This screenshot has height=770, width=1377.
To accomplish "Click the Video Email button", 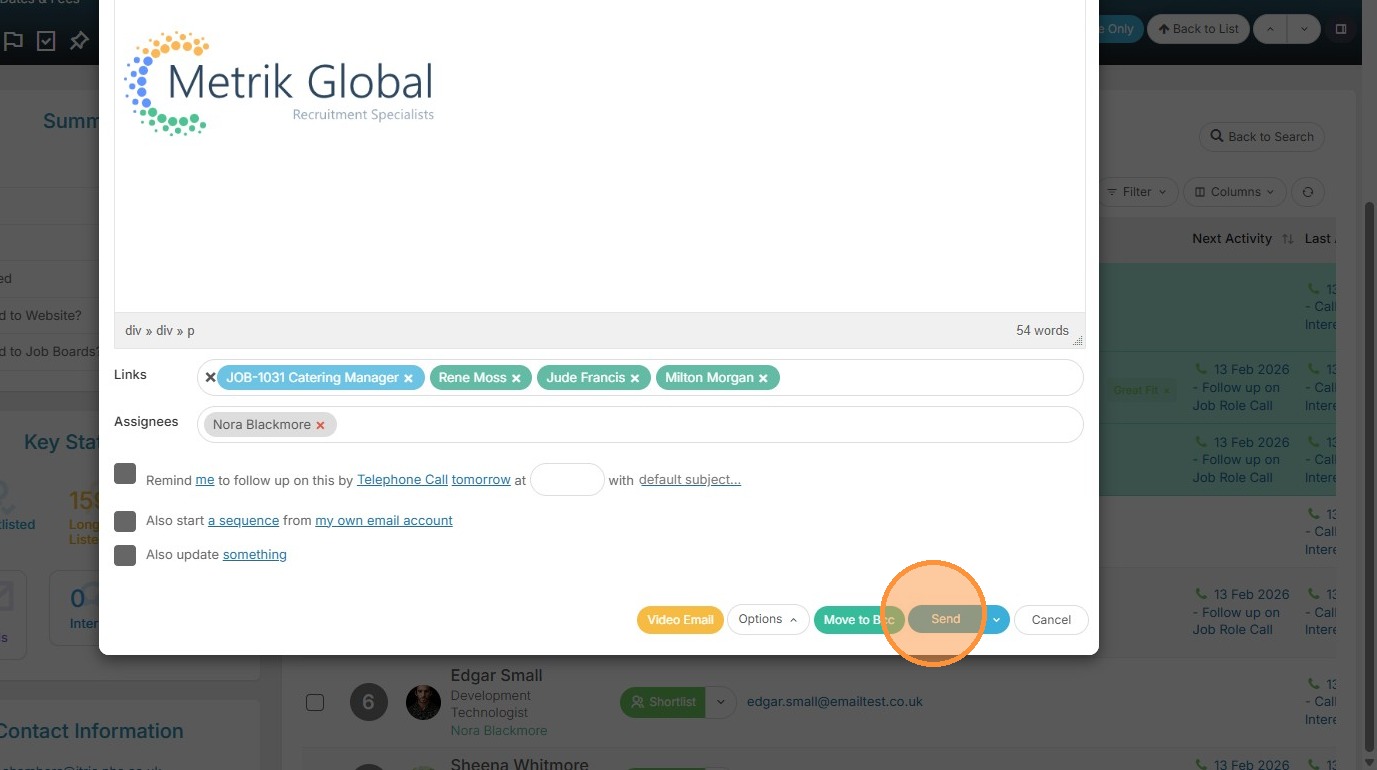I will coord(680,620).
